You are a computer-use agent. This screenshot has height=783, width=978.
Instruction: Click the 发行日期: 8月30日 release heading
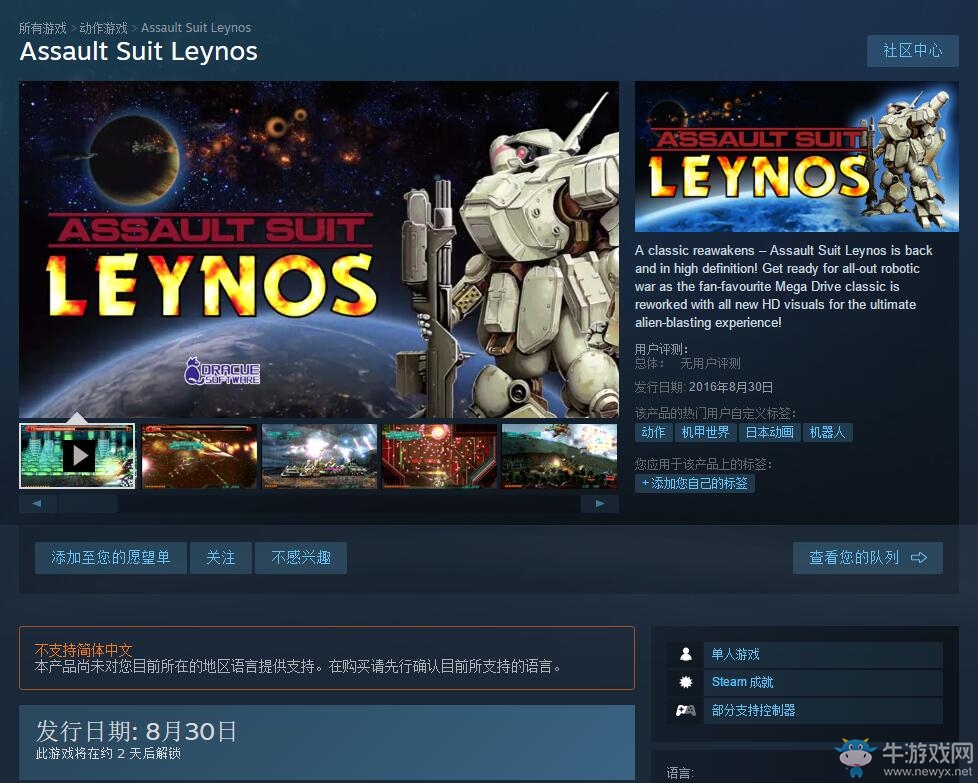point(137,731)
